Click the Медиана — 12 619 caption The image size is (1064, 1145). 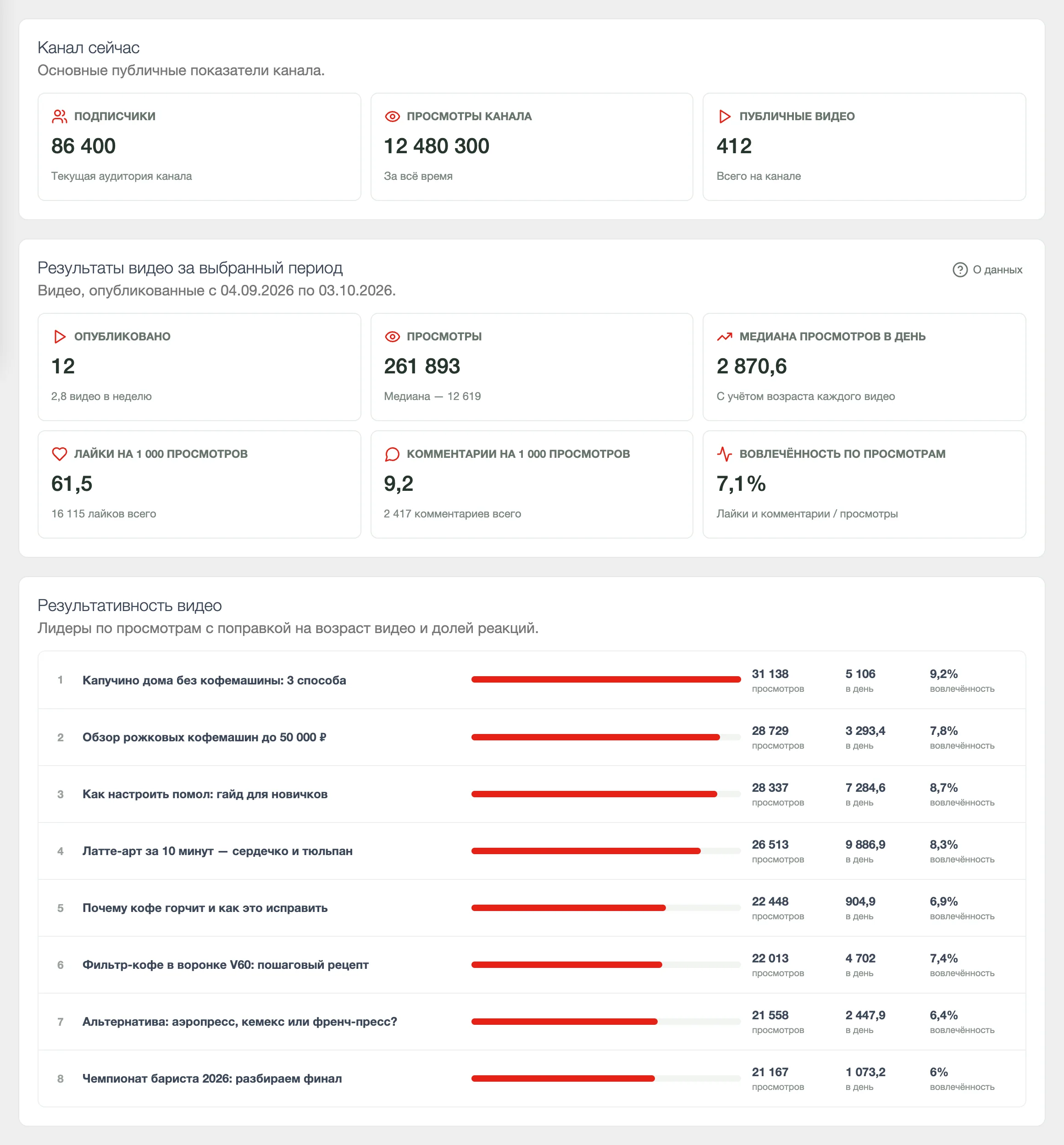(x=432, y=396)
